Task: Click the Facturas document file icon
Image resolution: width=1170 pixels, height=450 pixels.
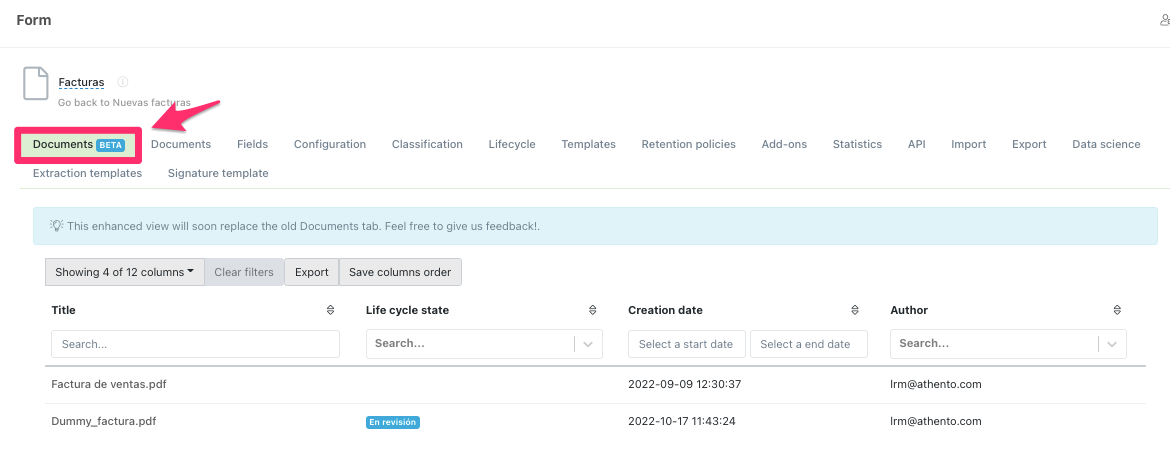Action: pyautogui.click(x=36, y=84)
